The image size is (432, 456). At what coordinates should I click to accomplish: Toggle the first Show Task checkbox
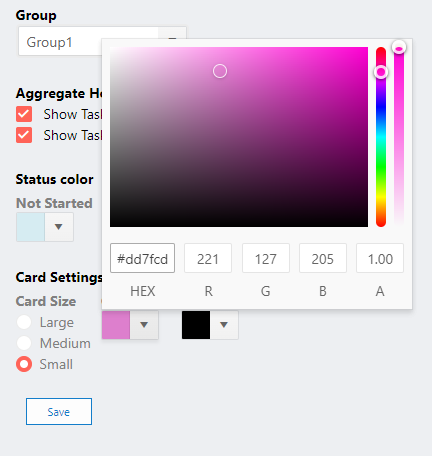click(24, 114)
